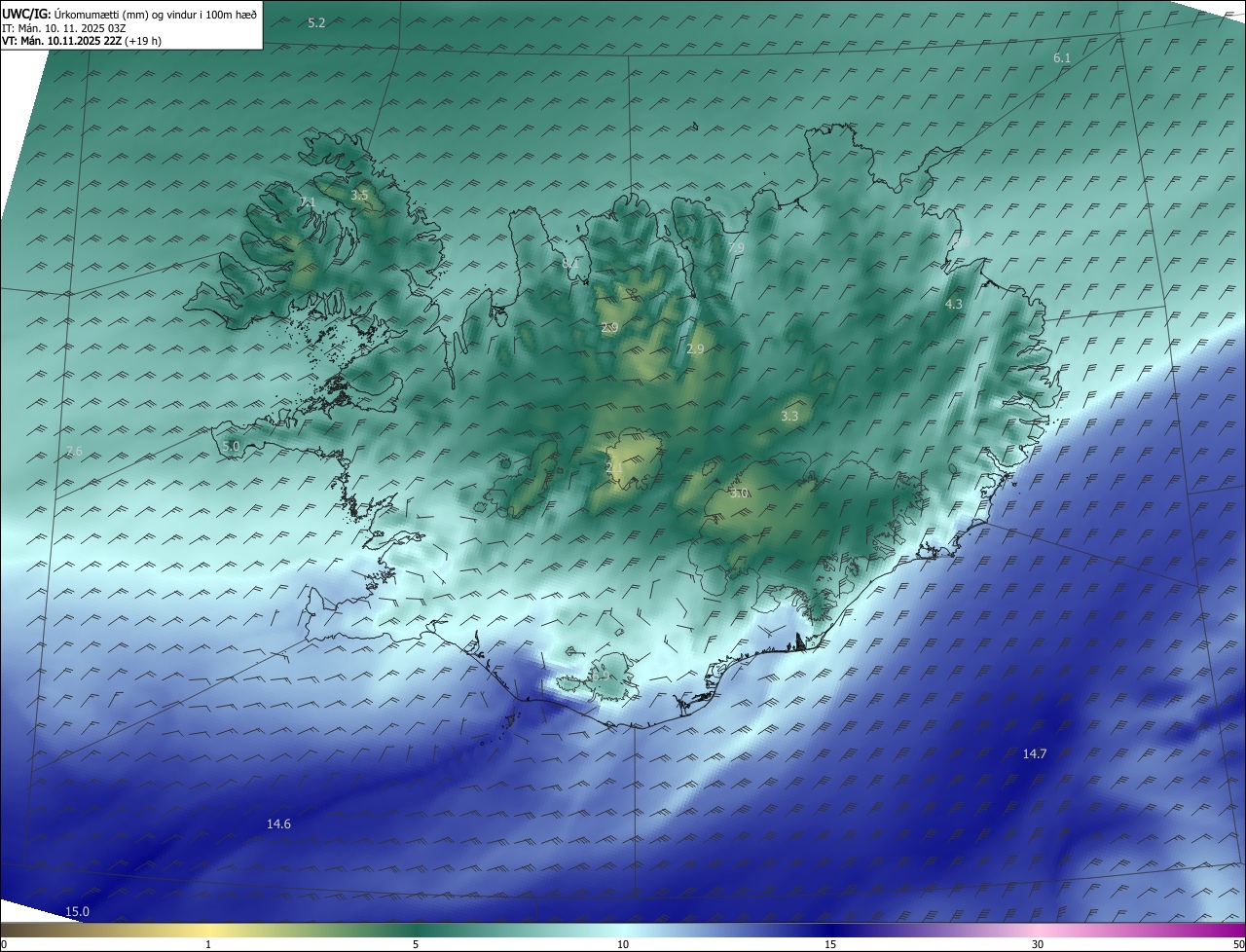Click the legend tick label 50
The width and height of the screenshot is (1246, 952).
(x=1238, y=945)
